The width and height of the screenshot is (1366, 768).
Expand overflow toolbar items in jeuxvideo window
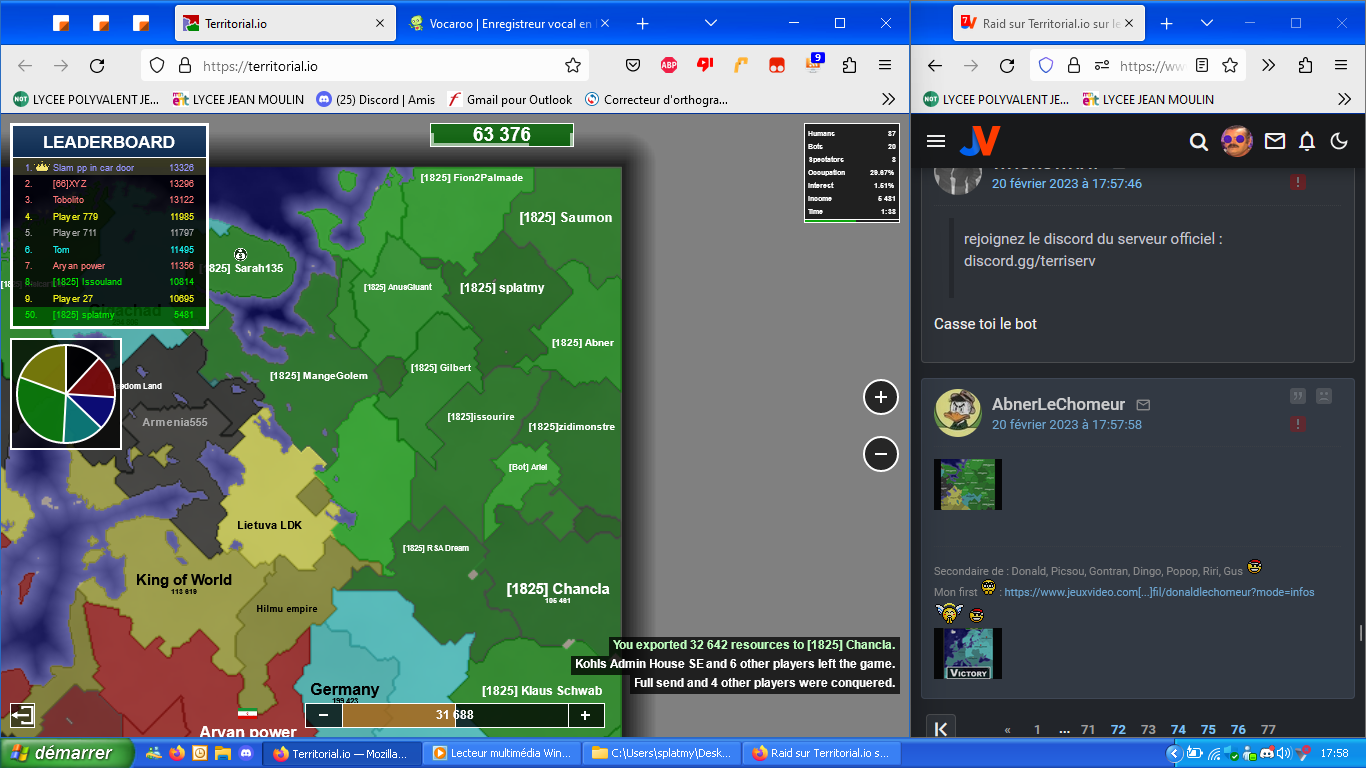pos(1269,66)
